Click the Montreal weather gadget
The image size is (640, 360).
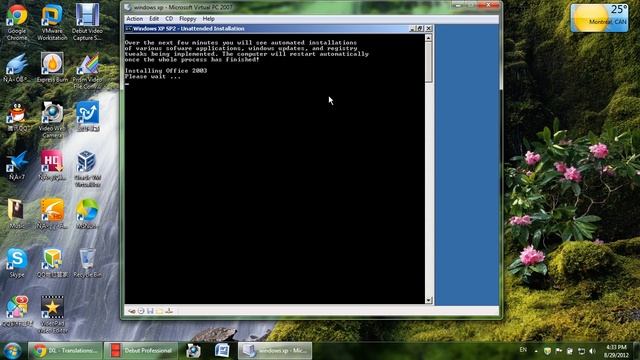pyautogui.click(x=599, y=18)
